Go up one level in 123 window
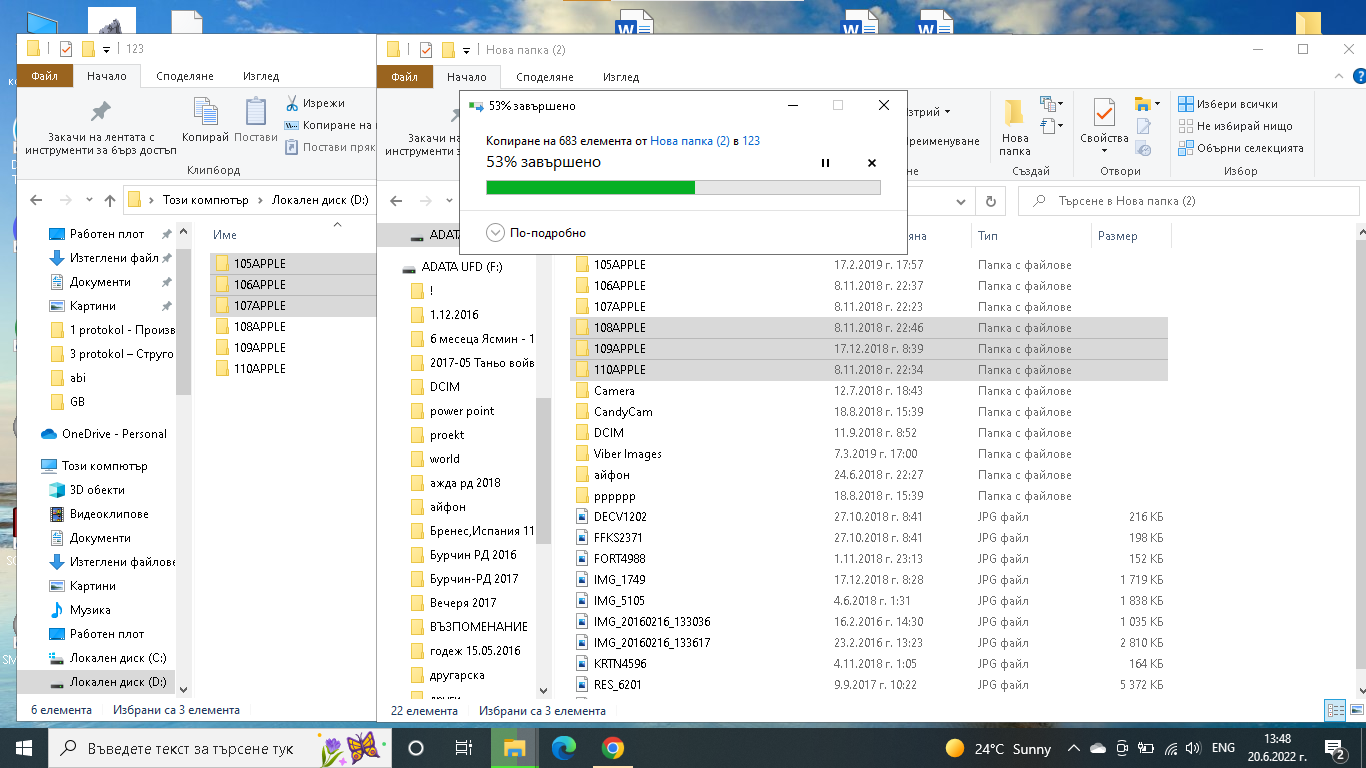1366x768 pixels. tap(110, 200)
